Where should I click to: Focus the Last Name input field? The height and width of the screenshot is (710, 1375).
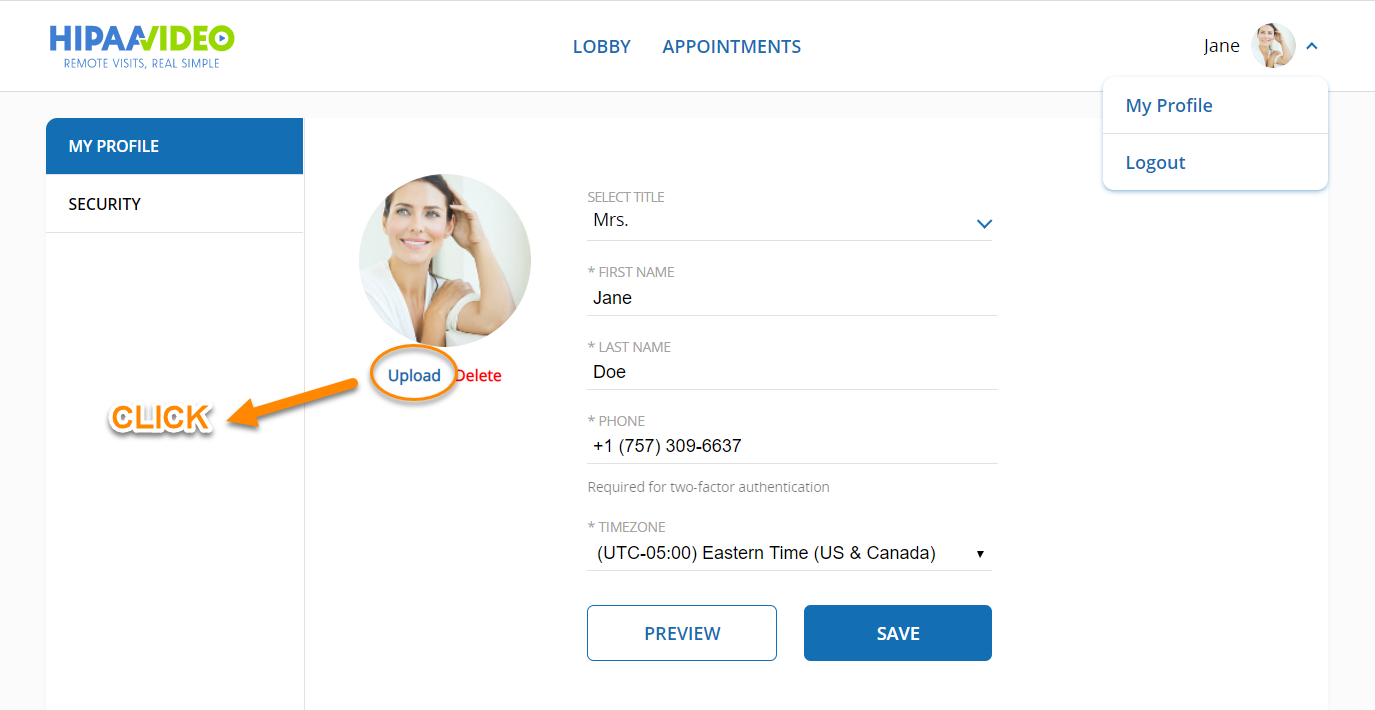[x=792, y=372]
